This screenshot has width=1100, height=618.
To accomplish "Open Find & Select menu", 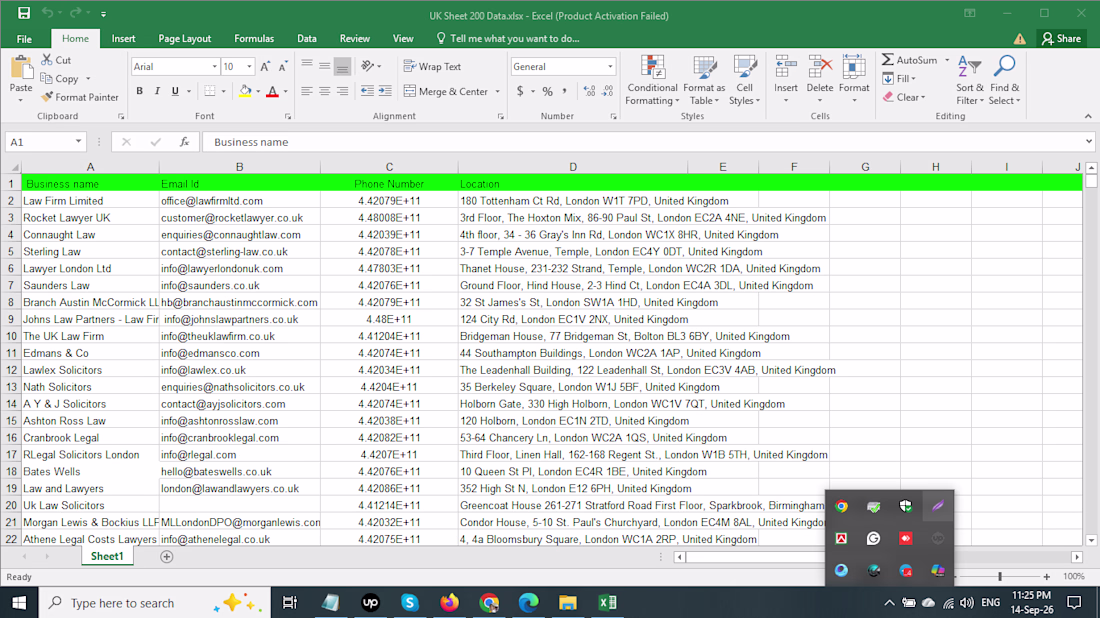I will click(1005, 80).
